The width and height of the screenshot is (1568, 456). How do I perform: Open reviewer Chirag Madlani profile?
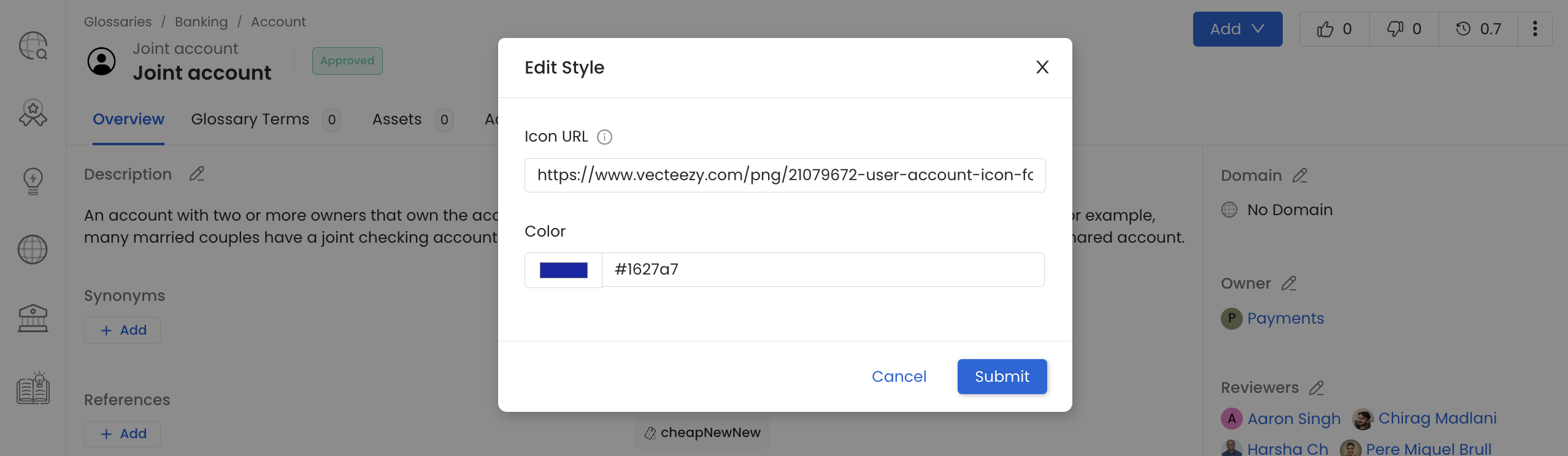coord(1437,419)
